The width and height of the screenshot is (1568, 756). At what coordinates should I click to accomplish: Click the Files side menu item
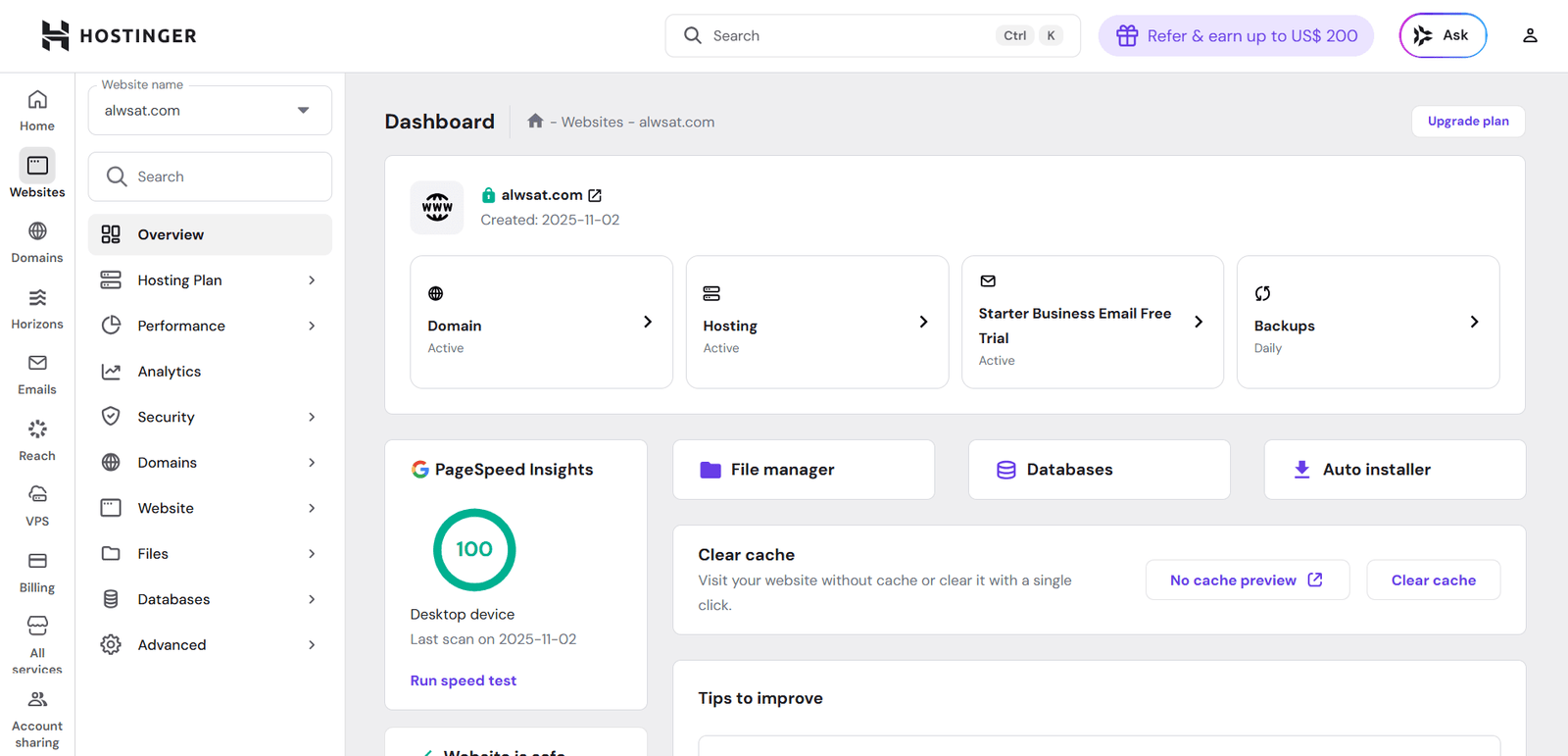[210, 554]
